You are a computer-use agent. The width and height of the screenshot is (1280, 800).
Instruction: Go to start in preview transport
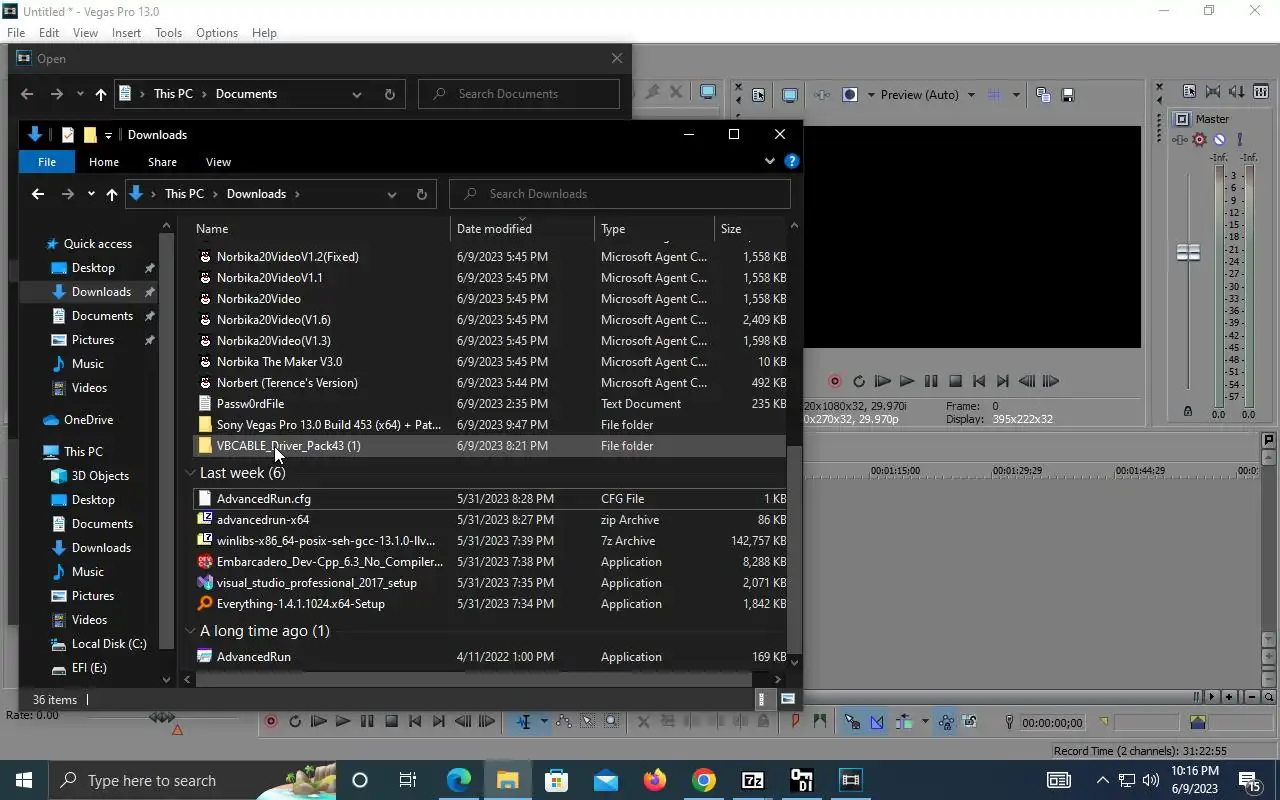[979, 381]
